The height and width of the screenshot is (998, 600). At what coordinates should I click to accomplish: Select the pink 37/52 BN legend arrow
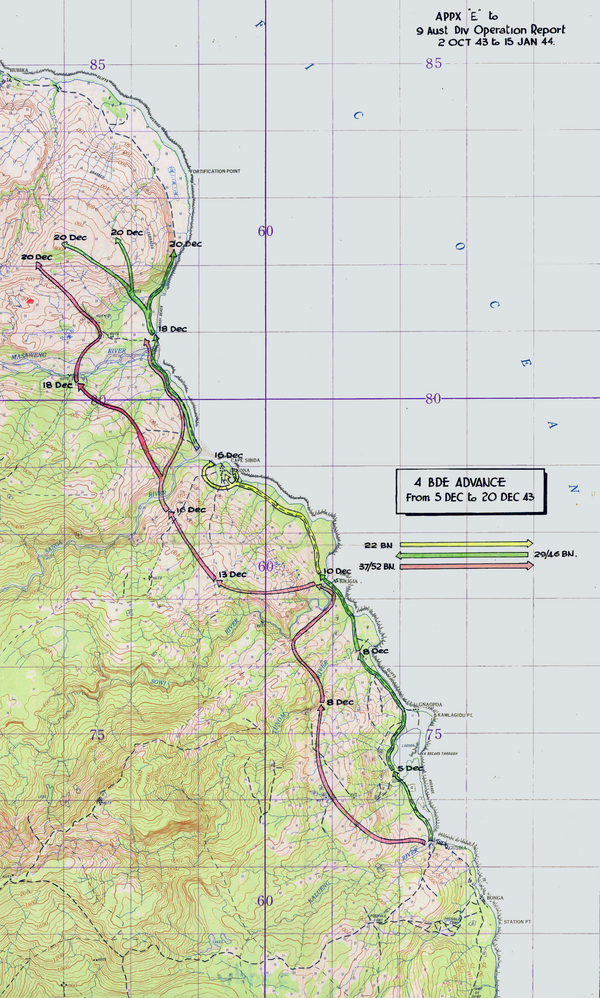click(x=466, y=567)
